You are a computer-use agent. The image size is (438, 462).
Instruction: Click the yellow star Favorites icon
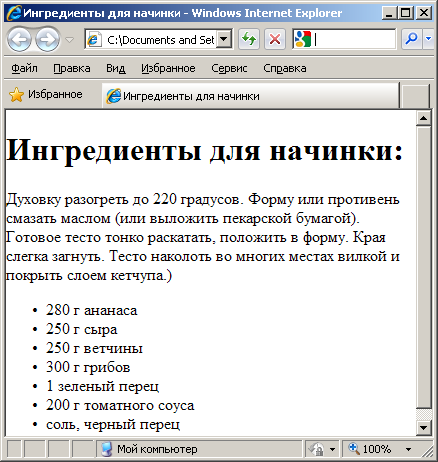(16, 95)
